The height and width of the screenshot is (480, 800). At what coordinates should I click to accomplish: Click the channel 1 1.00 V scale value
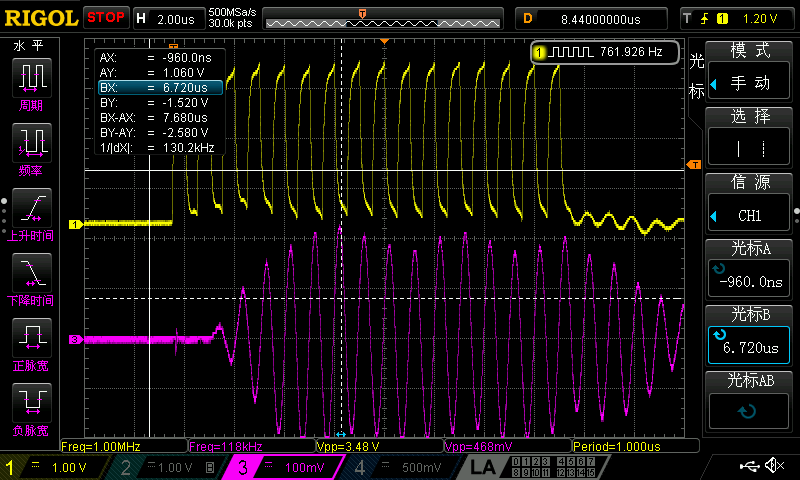[x=69, y=468]
